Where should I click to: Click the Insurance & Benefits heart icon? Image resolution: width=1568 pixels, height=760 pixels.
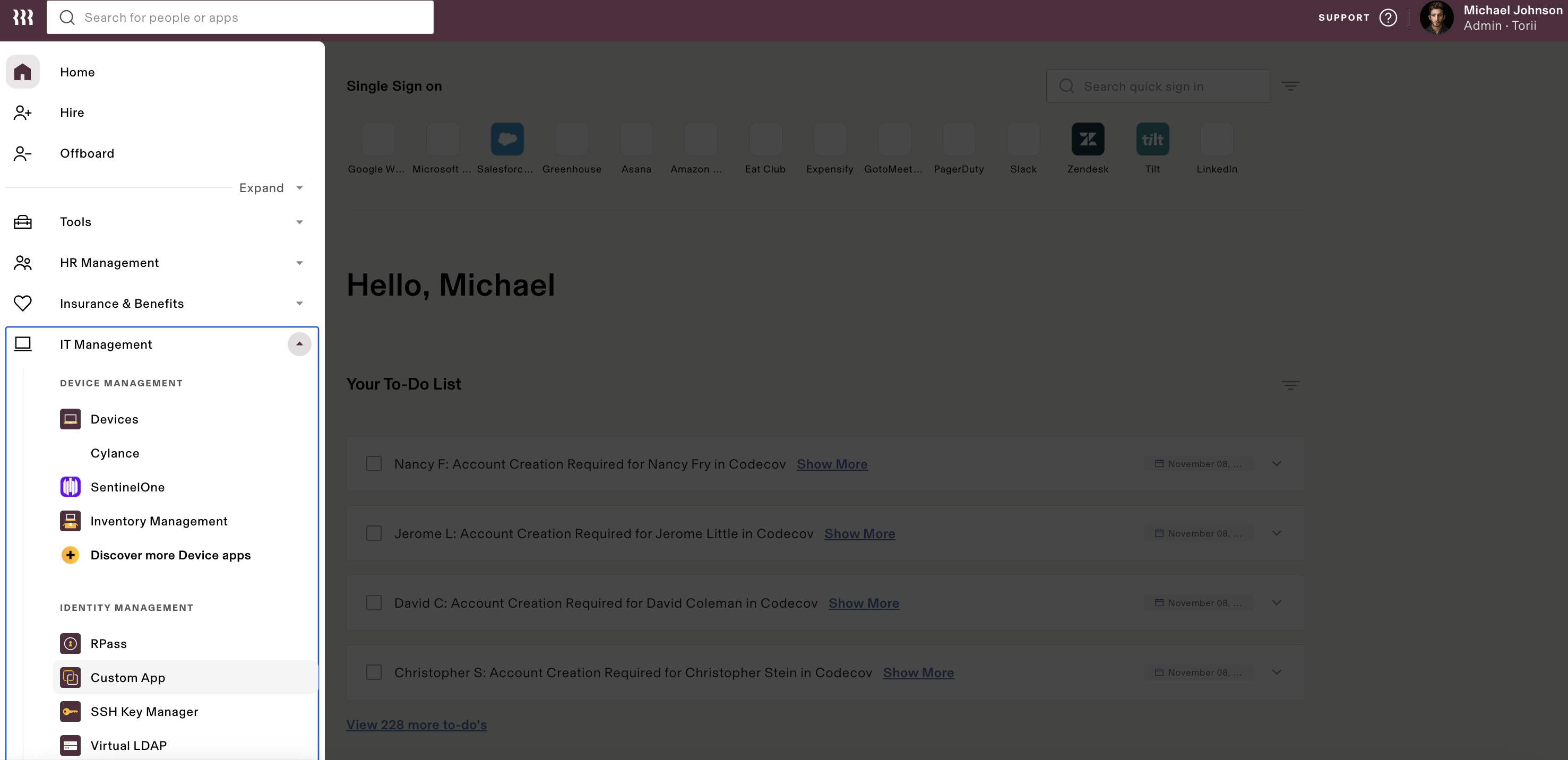tap(22, 303)
